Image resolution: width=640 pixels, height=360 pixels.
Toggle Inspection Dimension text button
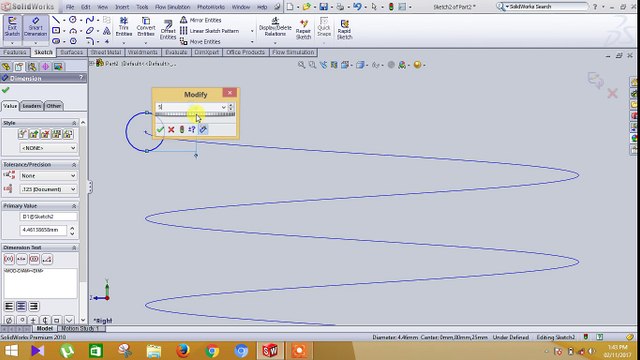(x=34, y=259)
